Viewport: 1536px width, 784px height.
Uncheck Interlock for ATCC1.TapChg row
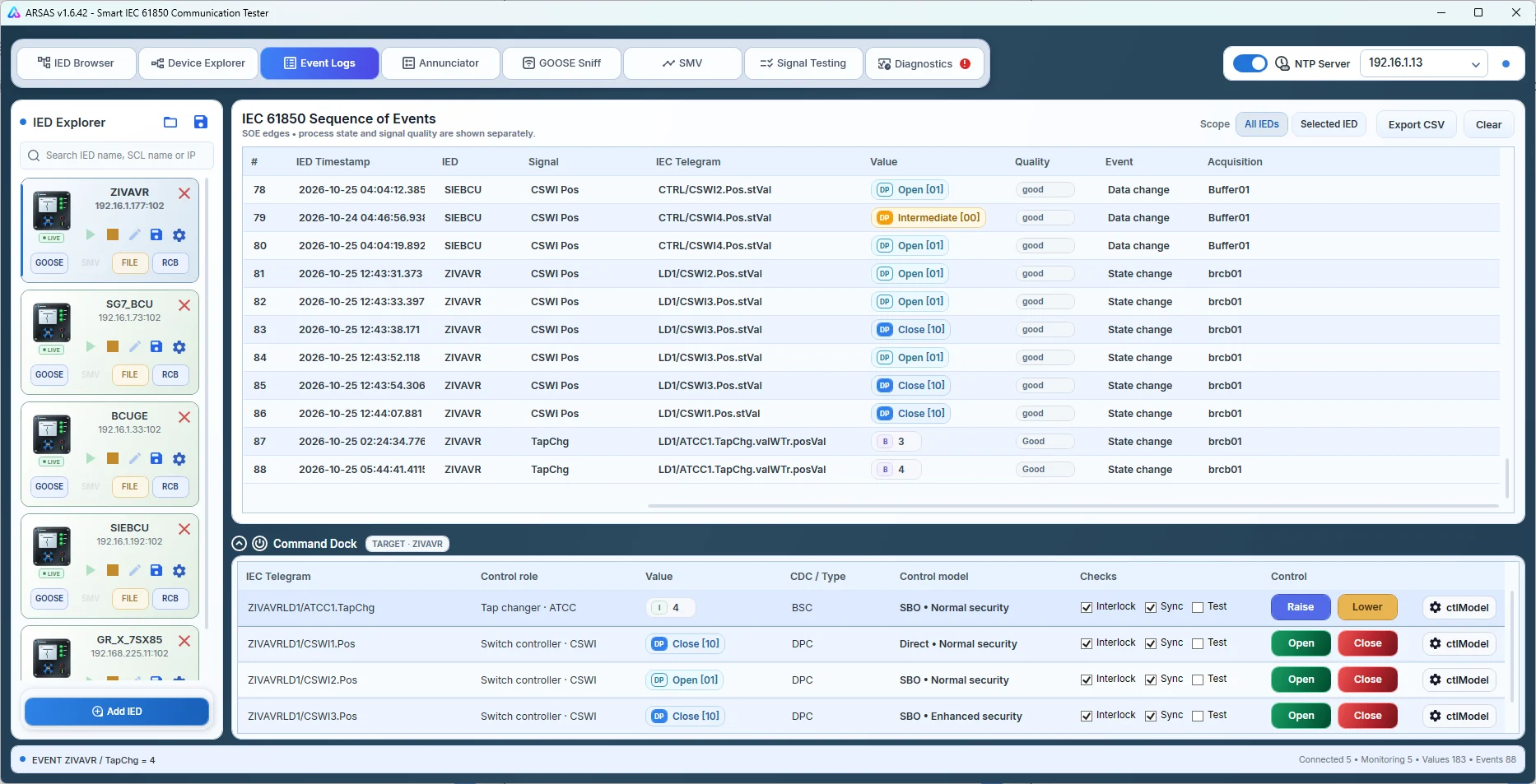coord(1087,608)
